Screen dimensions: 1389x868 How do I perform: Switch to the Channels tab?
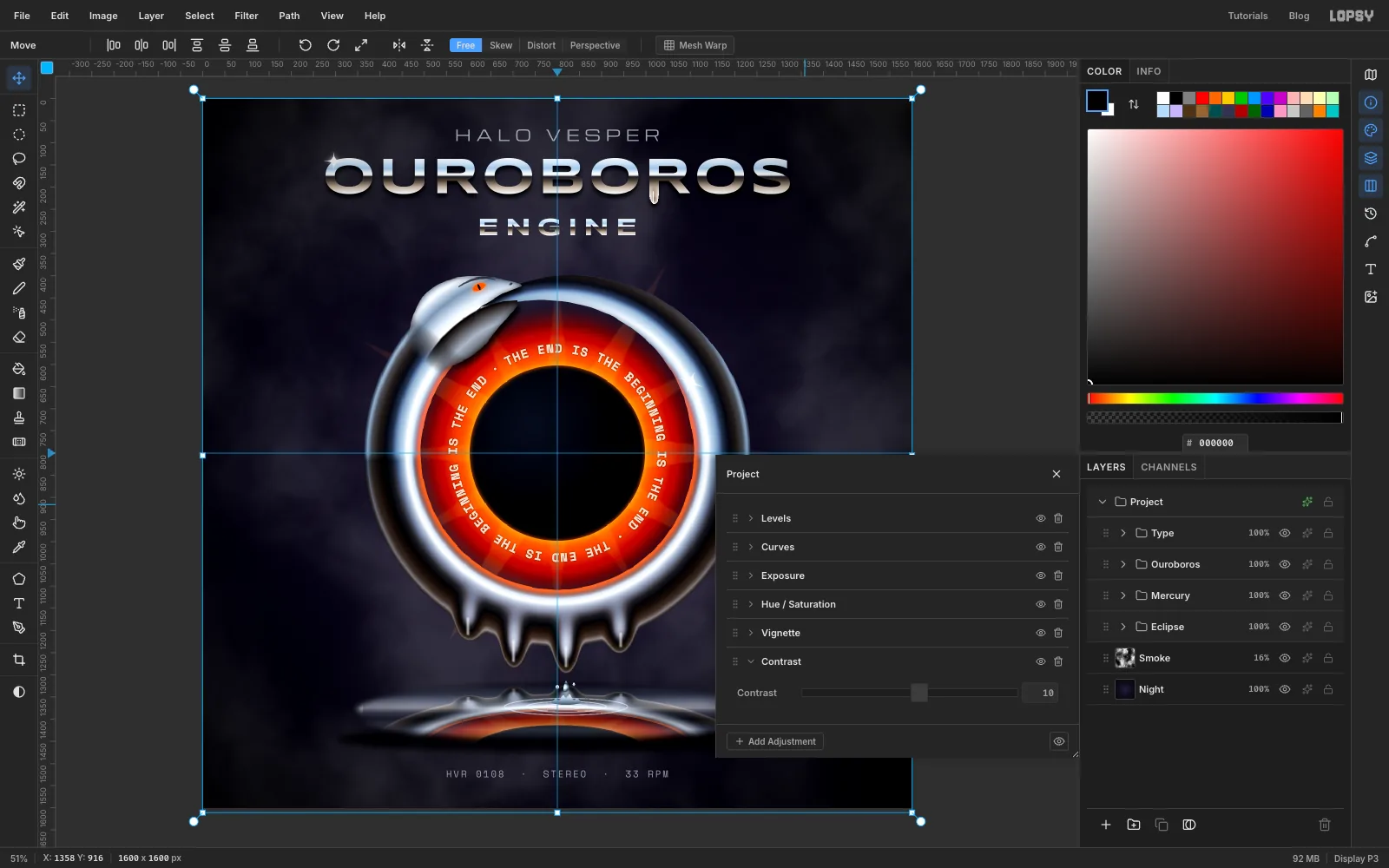1168,467
